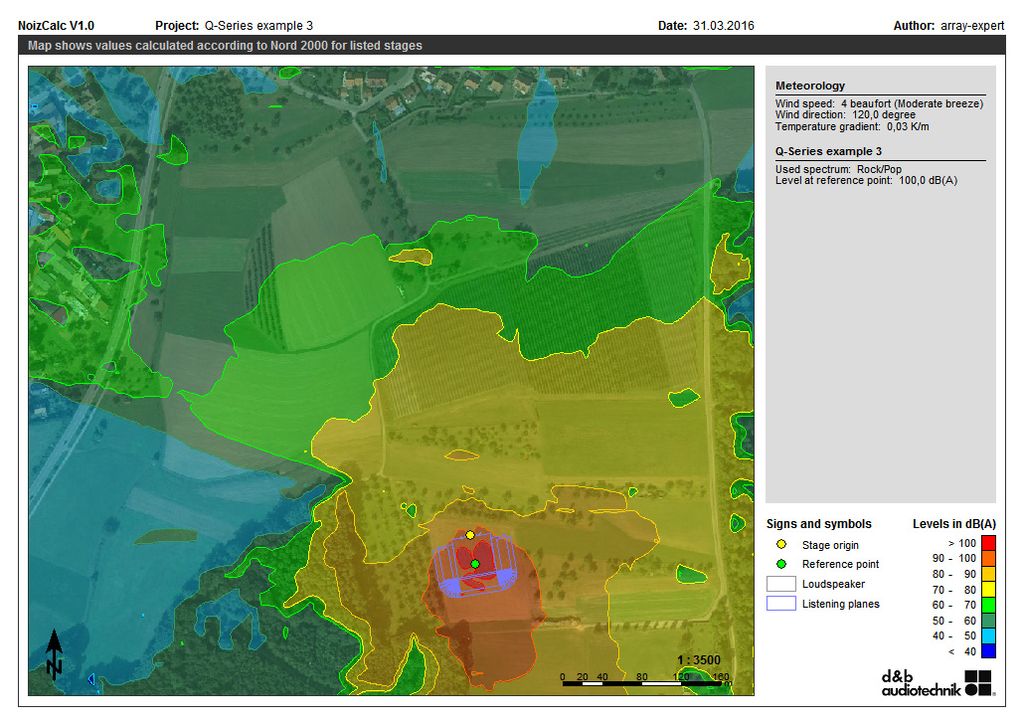
Task: Pick the bright green 60-70 dB(A) swatch
Action: click(x=987, y=605)
